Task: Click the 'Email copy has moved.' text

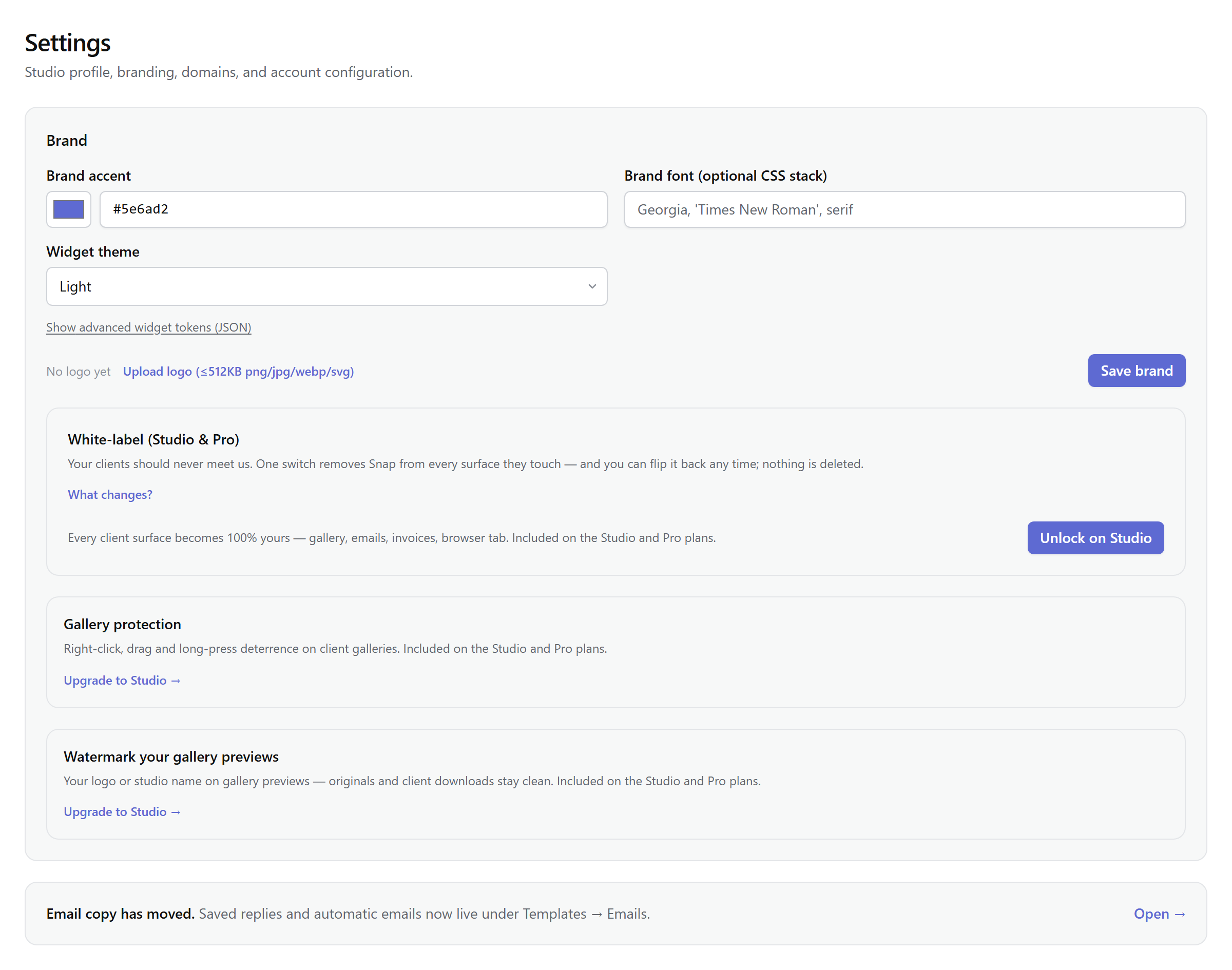Action: [x=121, y=914]
